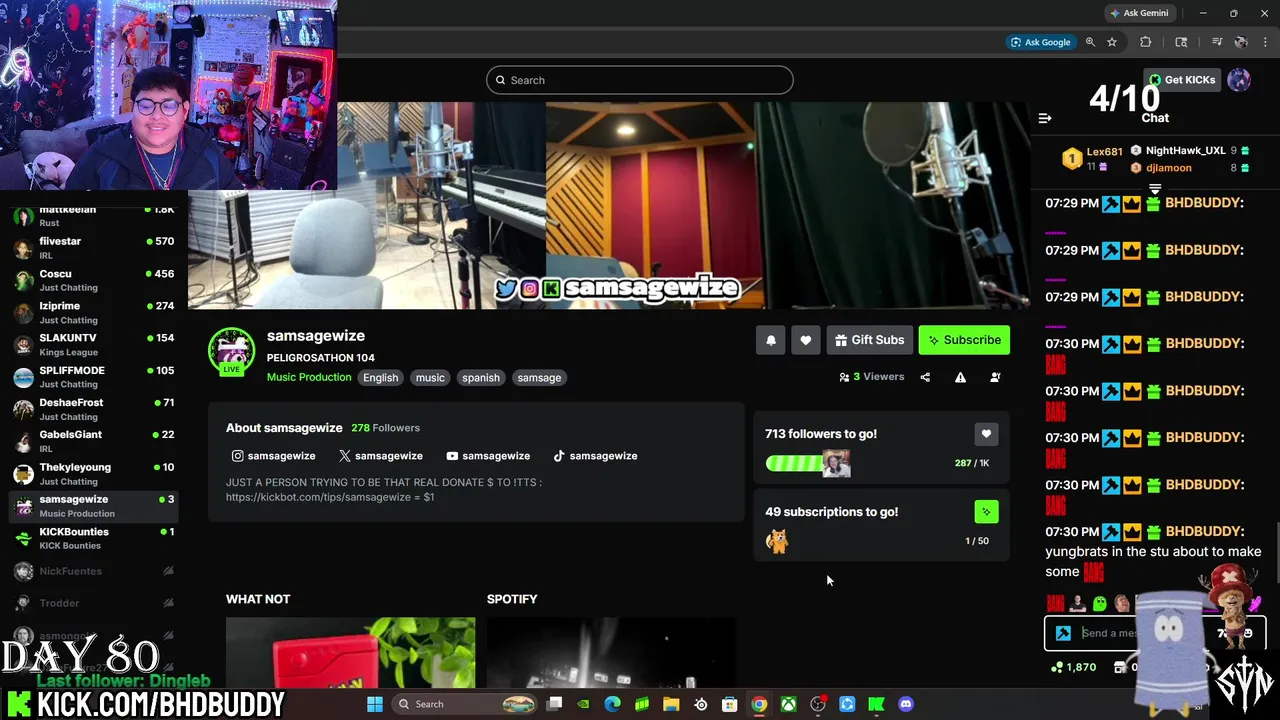Click the 3 Viewers count
The image size is (1280, 720).
[x=872, y=377]
